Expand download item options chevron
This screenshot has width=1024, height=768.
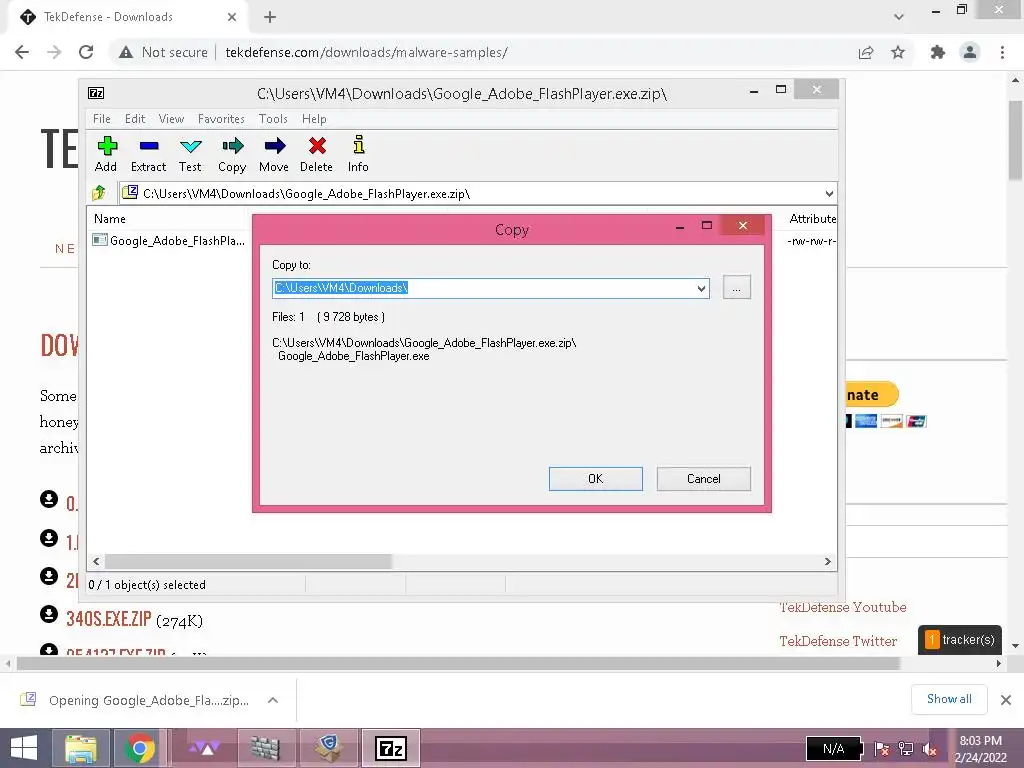tap(273, 700)
